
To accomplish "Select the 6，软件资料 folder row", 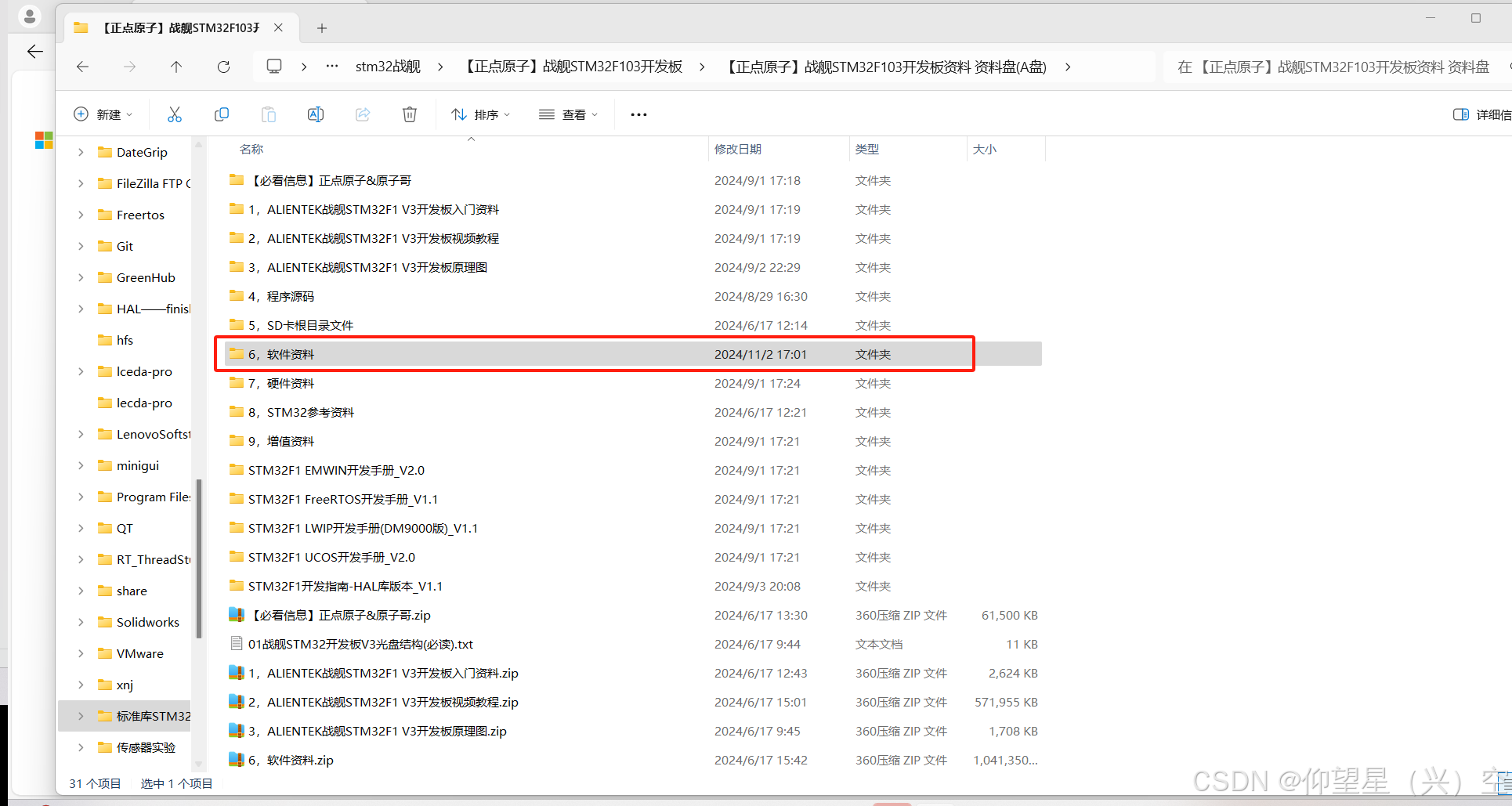I will point(633,354).
